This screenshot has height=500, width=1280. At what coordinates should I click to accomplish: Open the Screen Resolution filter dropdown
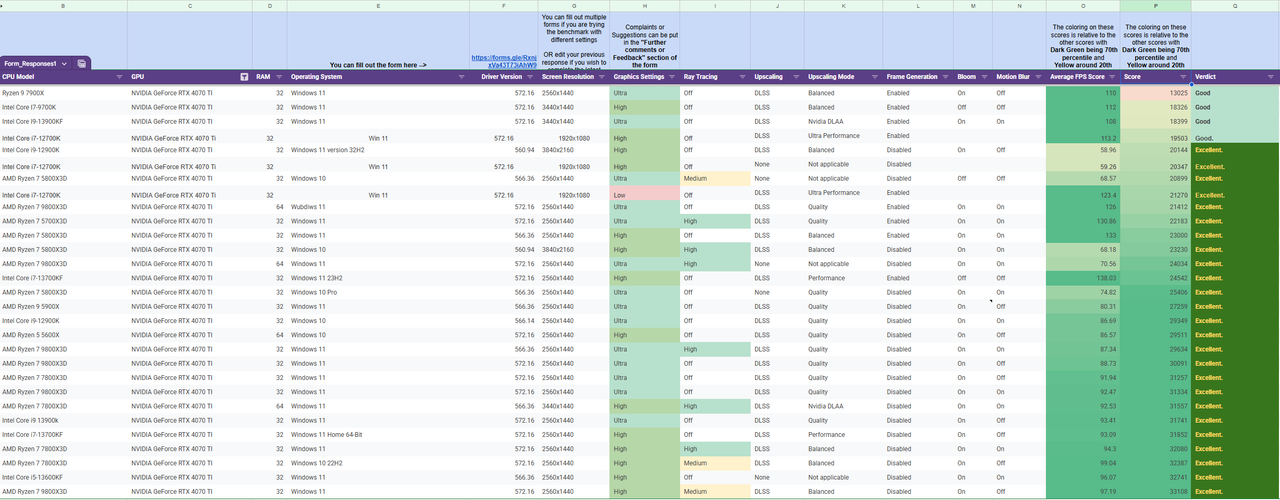[601, 77]
